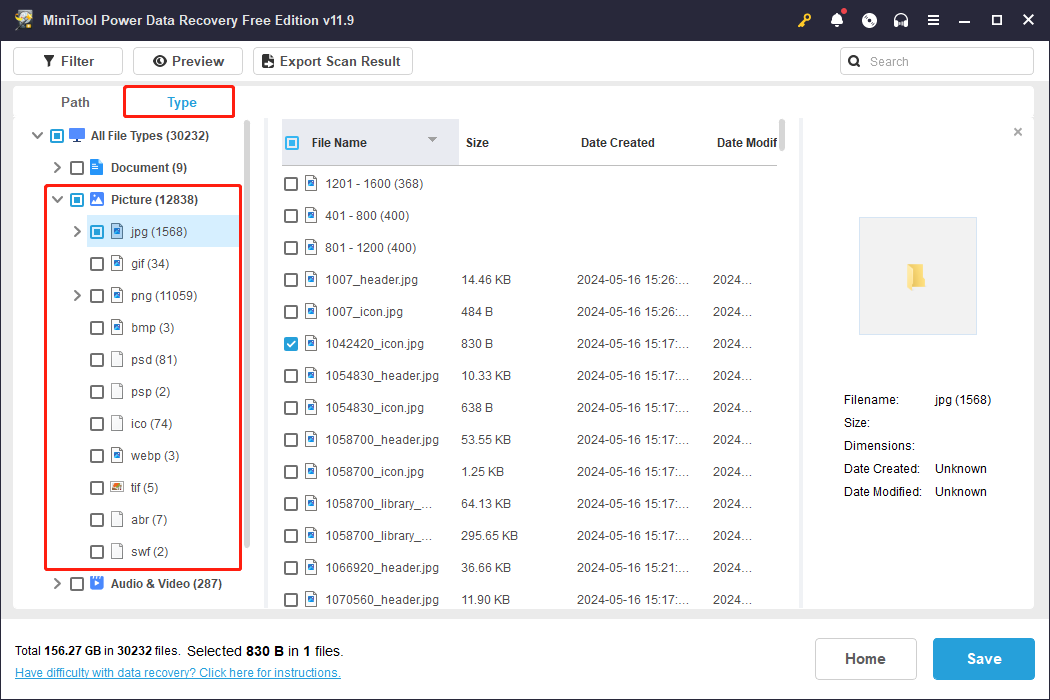
Task: Select the 1070560_header.jpg file row
Action: click(x=529, y=600)
